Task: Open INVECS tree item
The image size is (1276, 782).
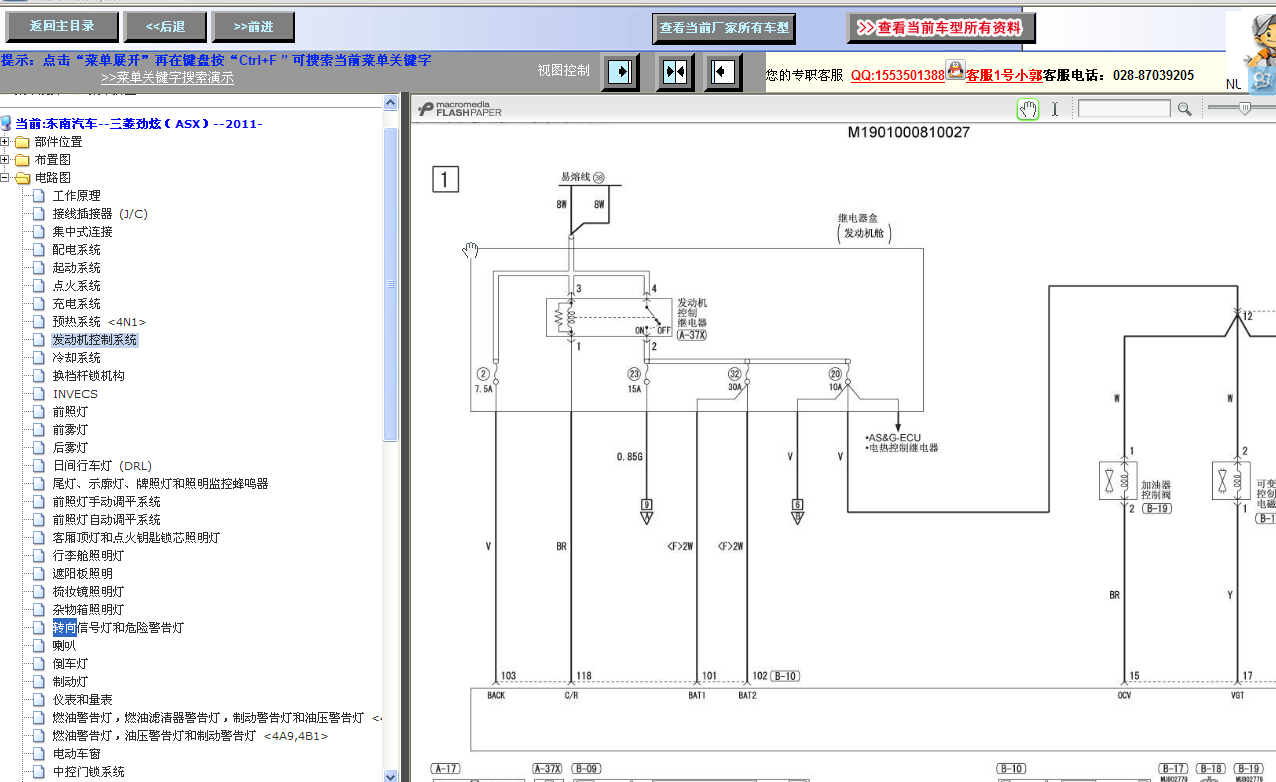Action: point(75,394)
